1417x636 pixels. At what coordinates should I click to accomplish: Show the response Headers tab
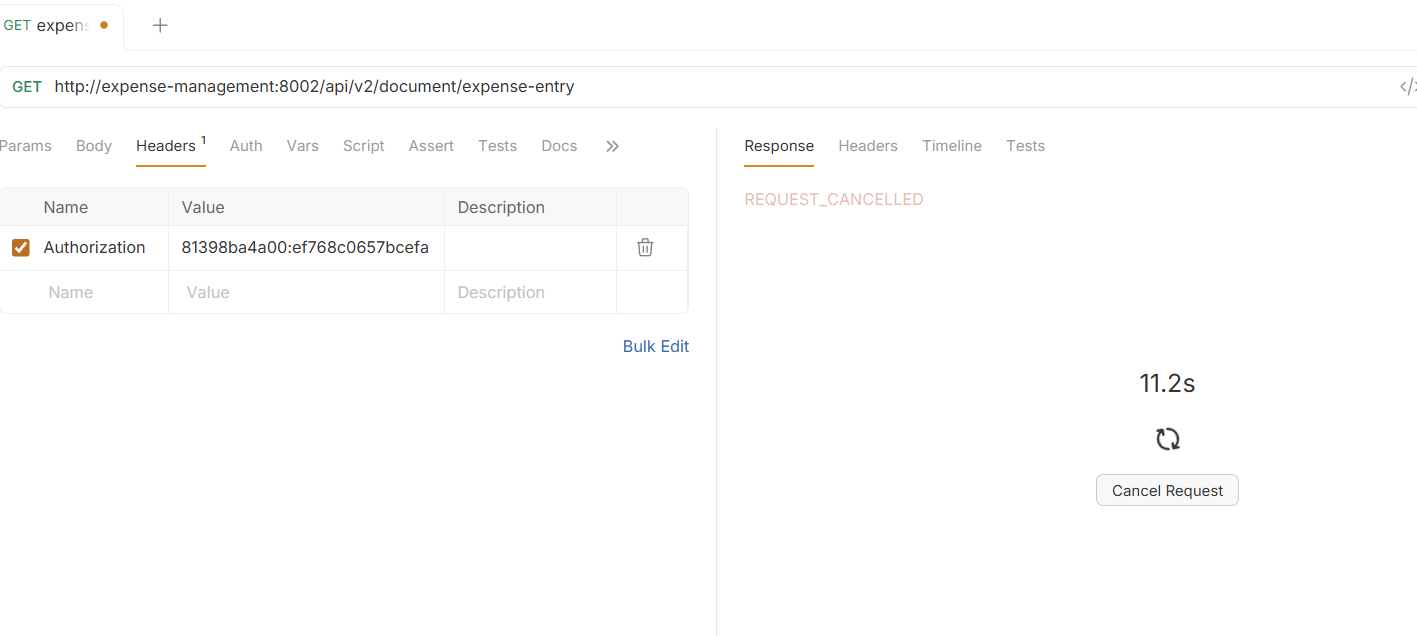[x=868, y=146]
